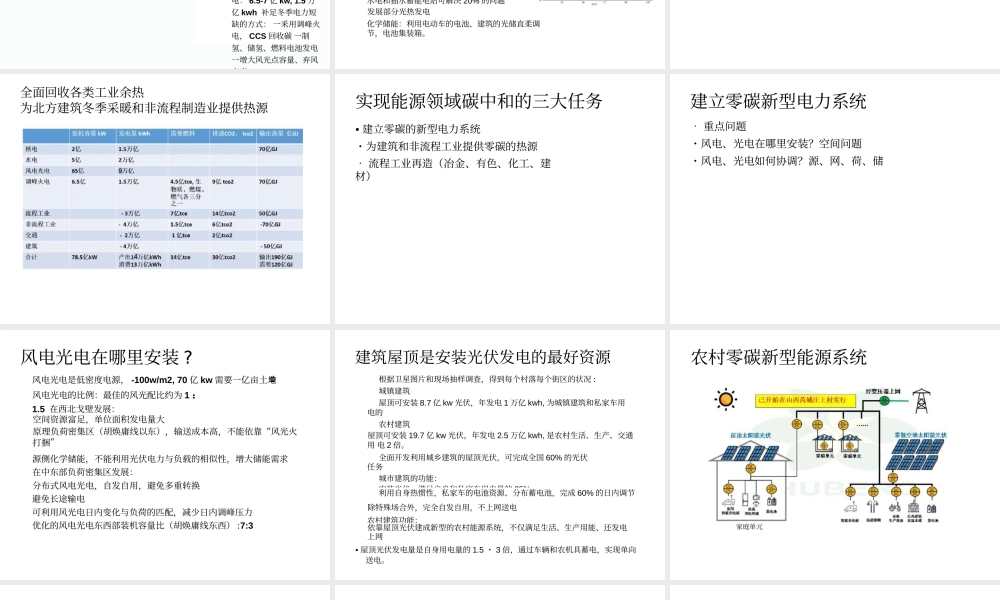The height and width of the screenshot is (600, 1000).
Task: Click the 78.5亿kW total cell
Action: (84, 257)
